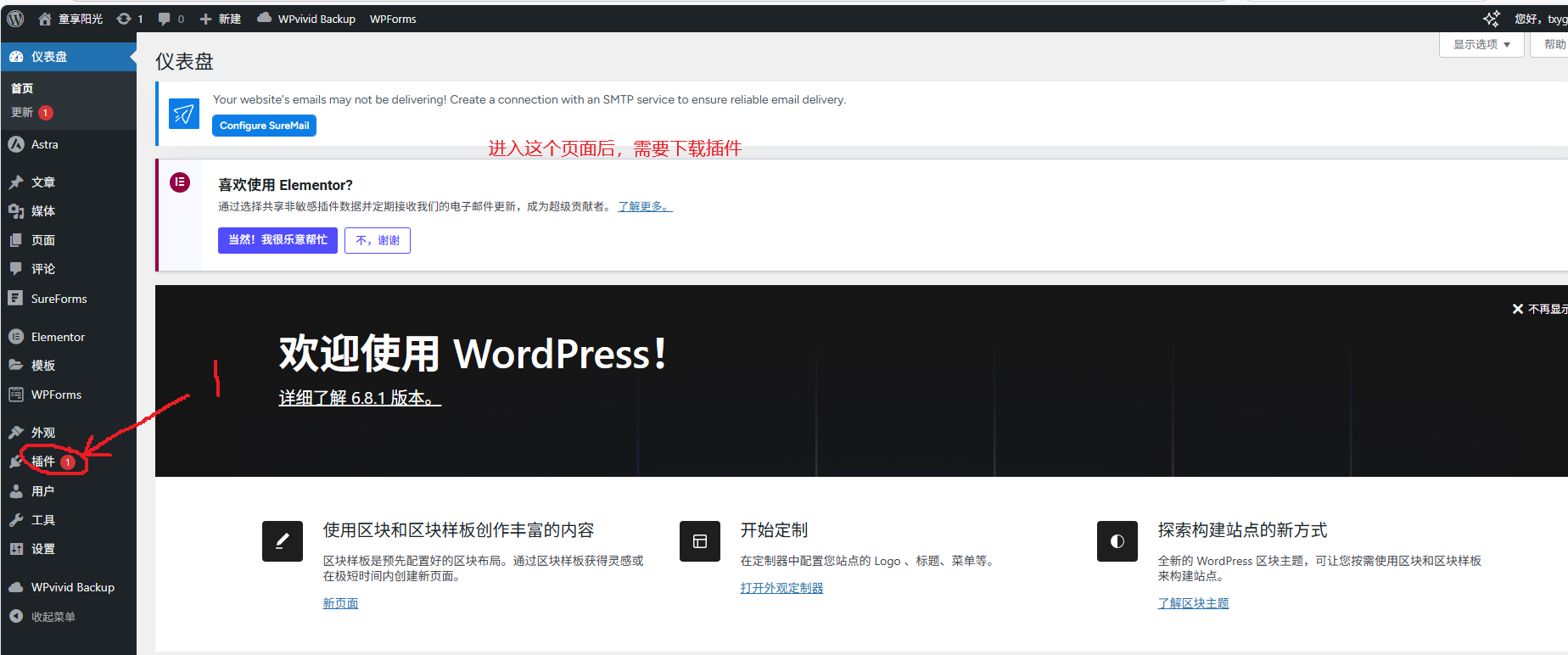Open the 您好 user account menu
1568x655 pixels.
click(1540, 19)
